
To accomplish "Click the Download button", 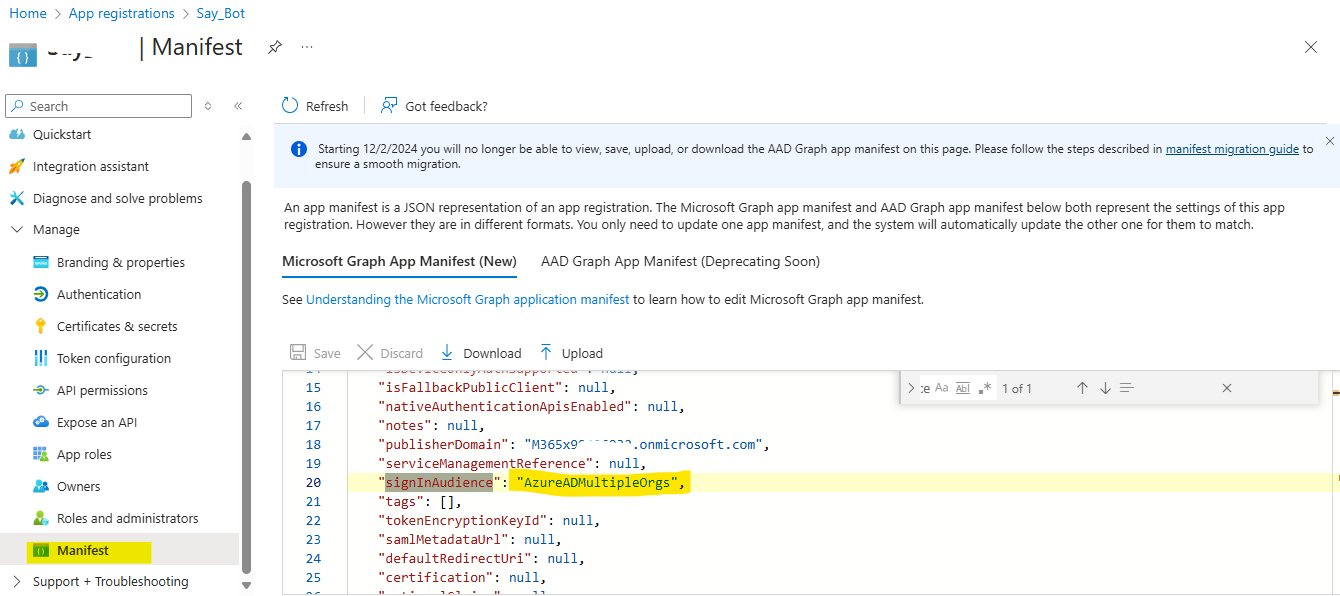I will 480,353.
